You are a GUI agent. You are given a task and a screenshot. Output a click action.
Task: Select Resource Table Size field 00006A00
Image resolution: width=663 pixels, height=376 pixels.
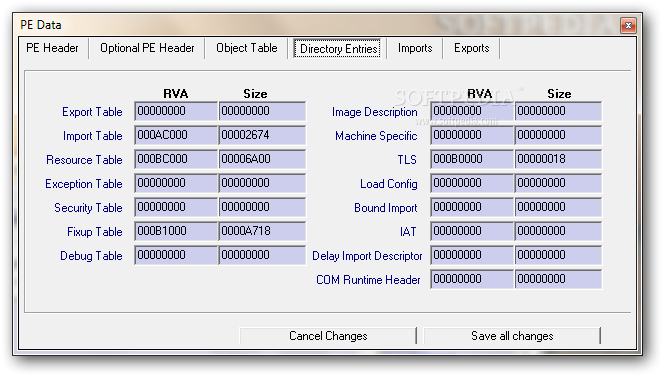click(262, 159)
